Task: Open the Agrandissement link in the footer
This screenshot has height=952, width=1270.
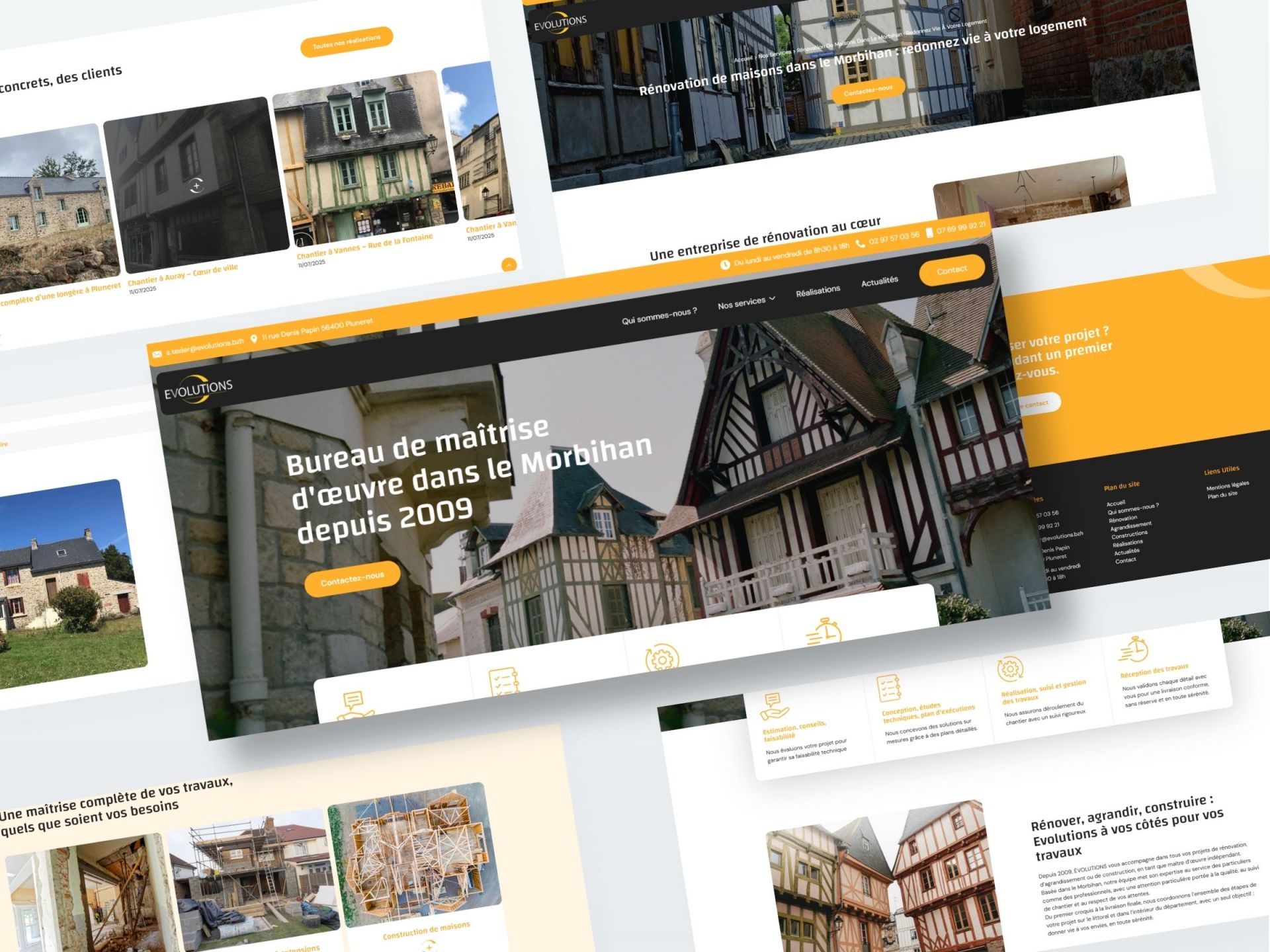Action: coord(1131,526)
